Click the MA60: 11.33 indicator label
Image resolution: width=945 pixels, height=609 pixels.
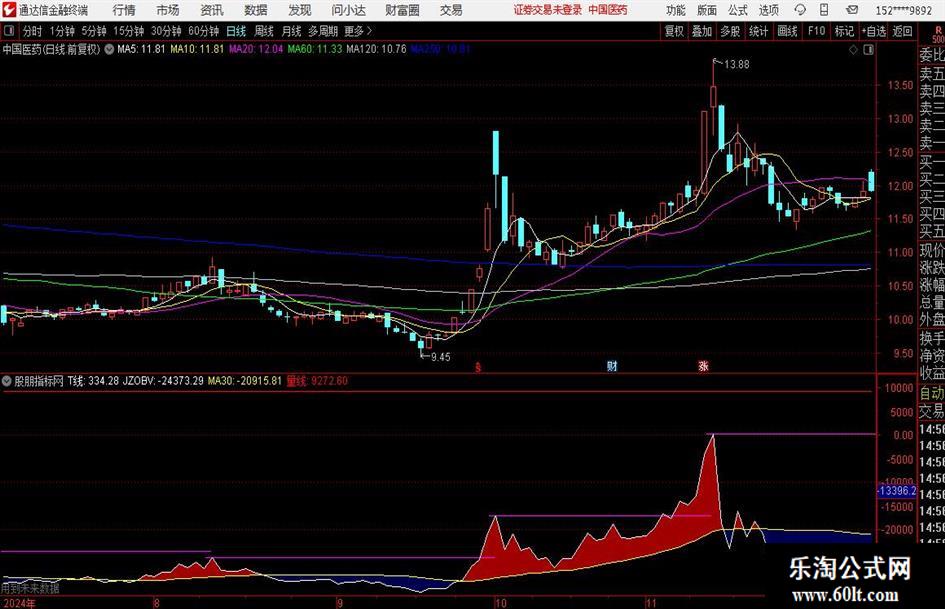315,49
